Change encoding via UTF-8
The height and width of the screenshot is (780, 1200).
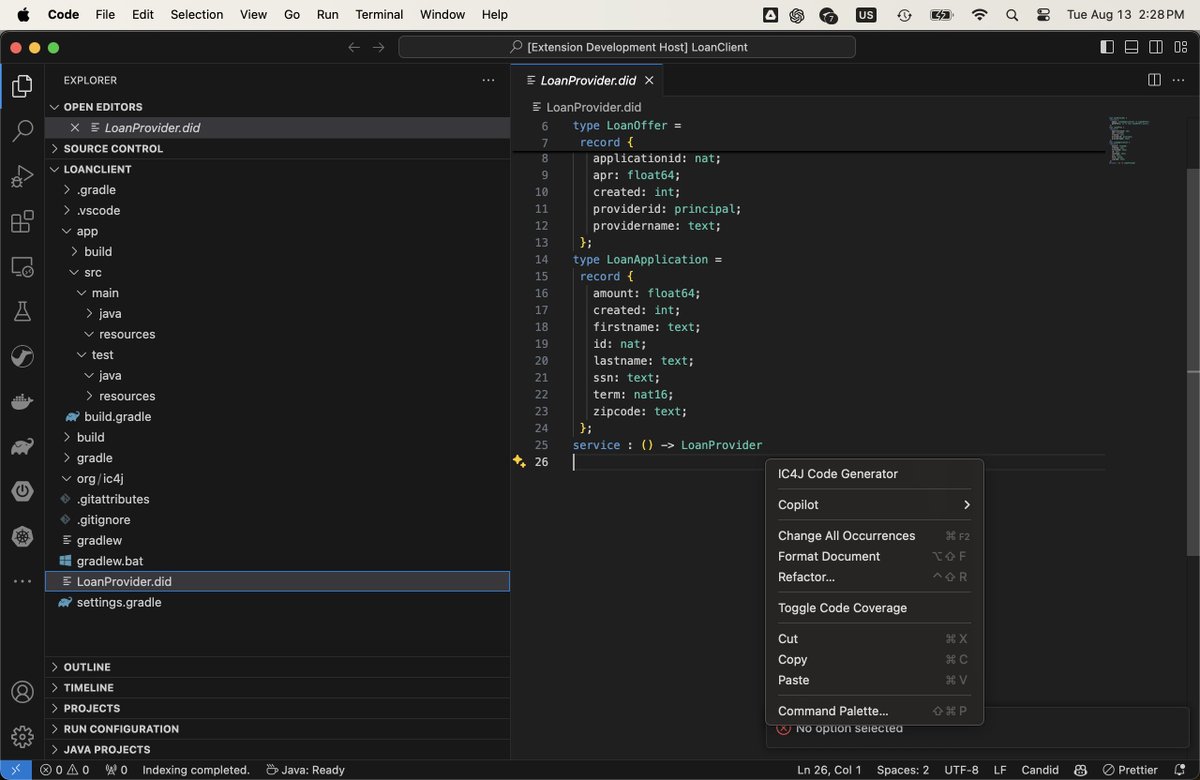pos(961,770)
